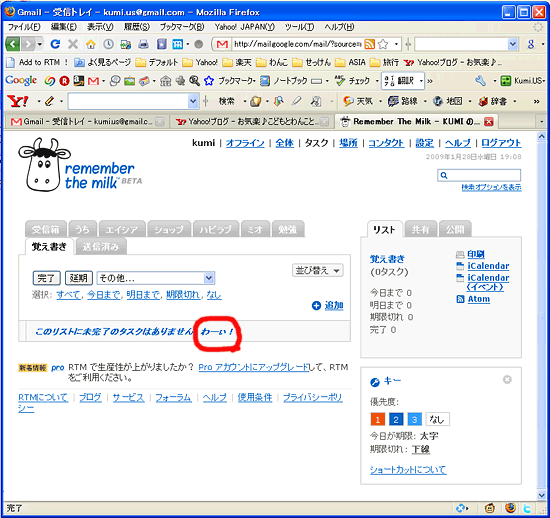Open the ファイル menu
550x518 pixels.
[x=24, y=27]
